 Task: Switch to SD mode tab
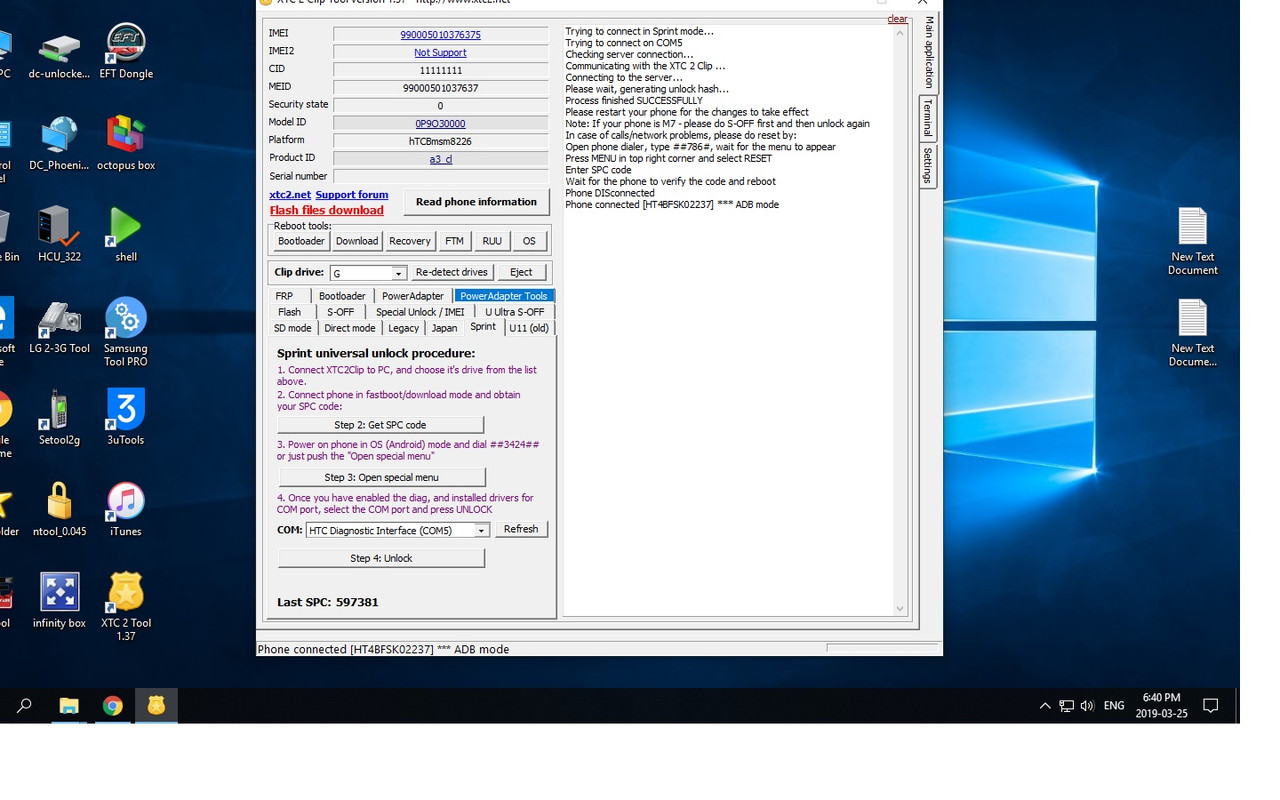tap(293, 328)
